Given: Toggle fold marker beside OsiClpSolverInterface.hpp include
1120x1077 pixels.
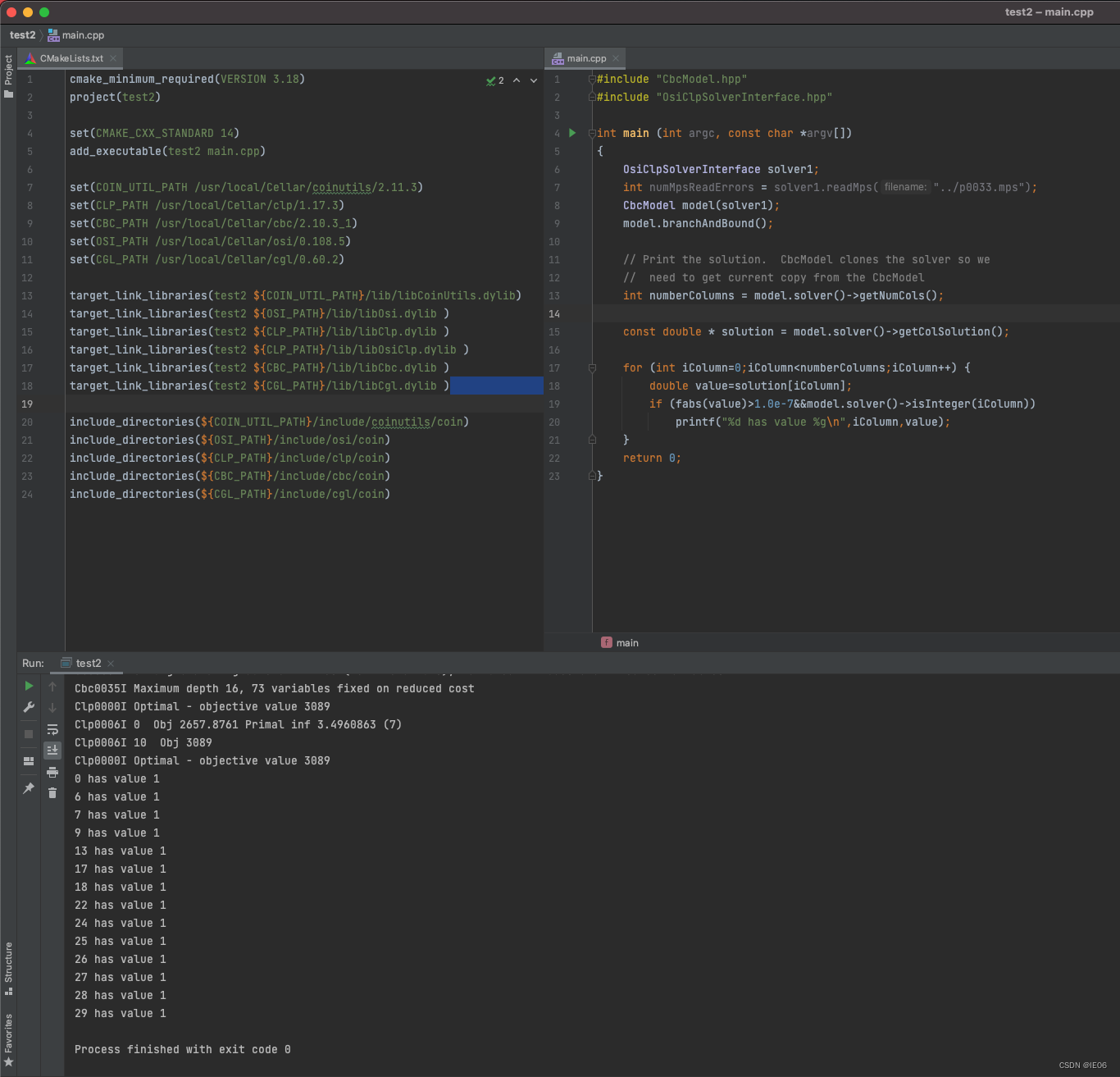Looking at the screenshot, I should pyautogui.click(x=592, y=98).
